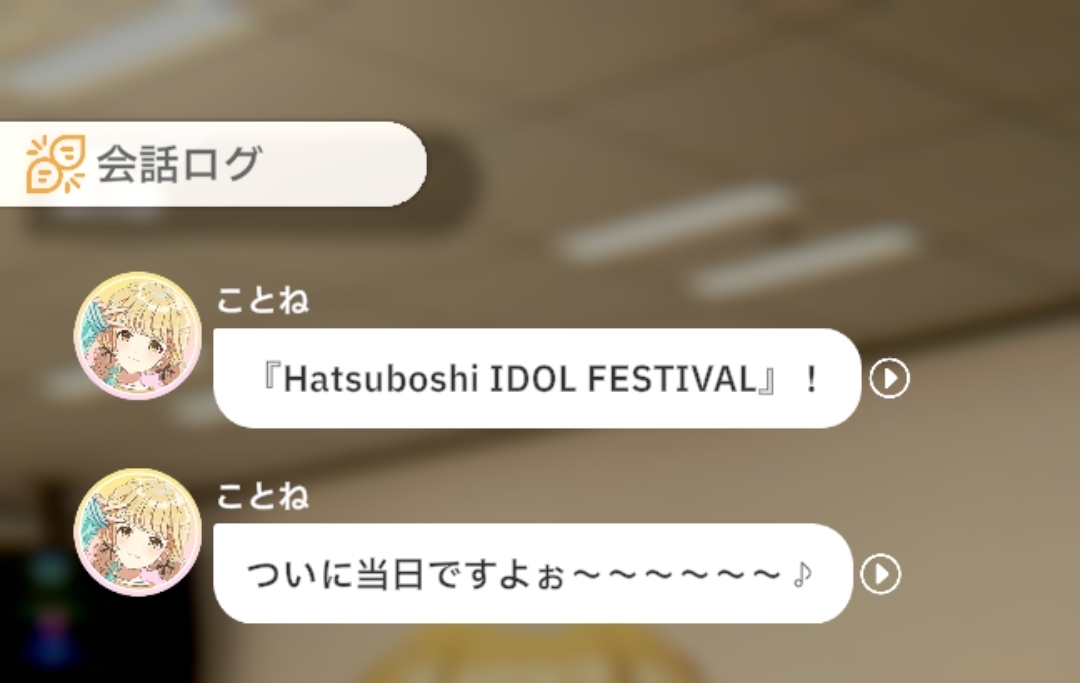Replay audio of the first log entry

889,379
